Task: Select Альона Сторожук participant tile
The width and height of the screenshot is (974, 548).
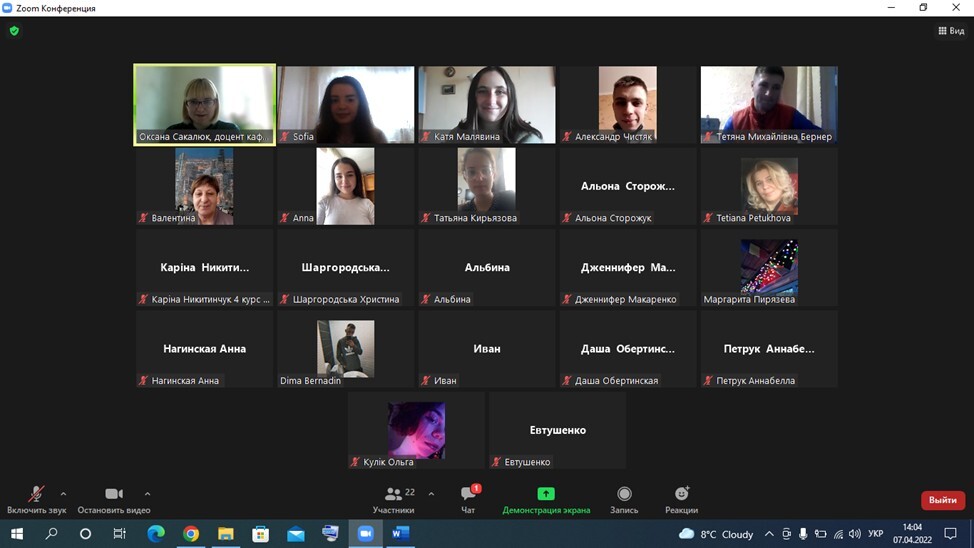Action: pyautogui.click(x=628, y=186)
